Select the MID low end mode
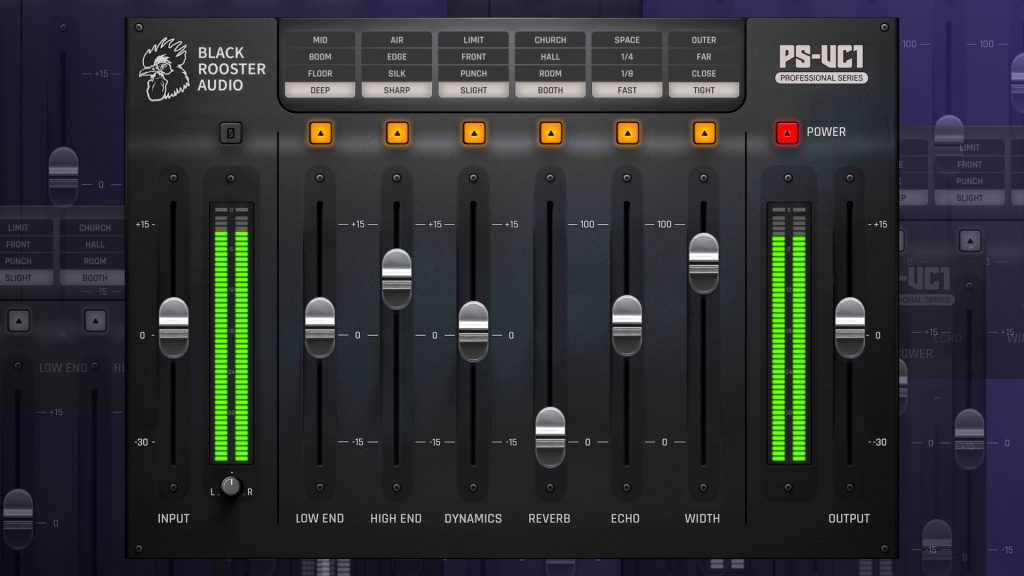1024x576 pixels. point(320,40)
